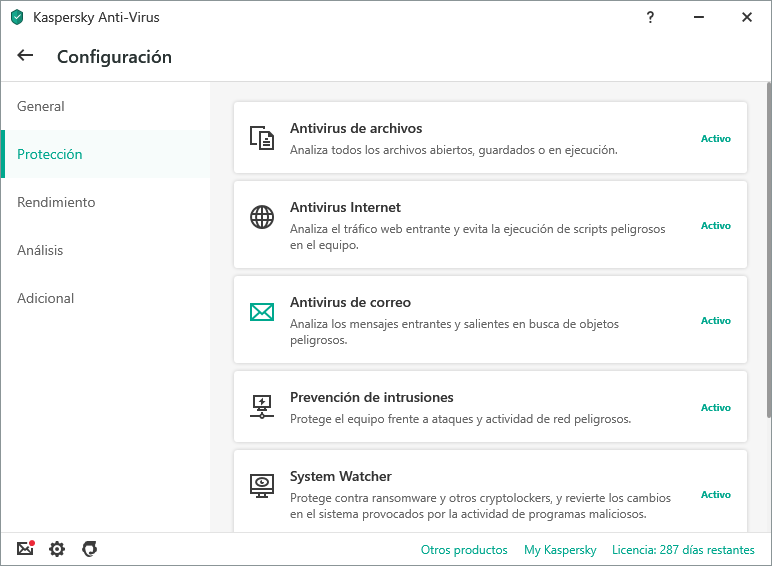Follow the My Kaspersky link

tap(560, 550)
